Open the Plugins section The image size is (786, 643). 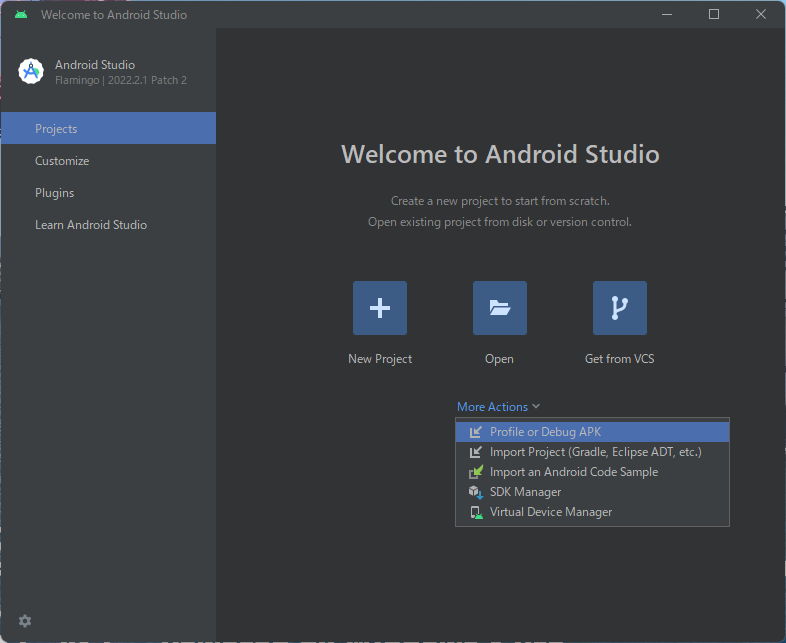point(54,193)
